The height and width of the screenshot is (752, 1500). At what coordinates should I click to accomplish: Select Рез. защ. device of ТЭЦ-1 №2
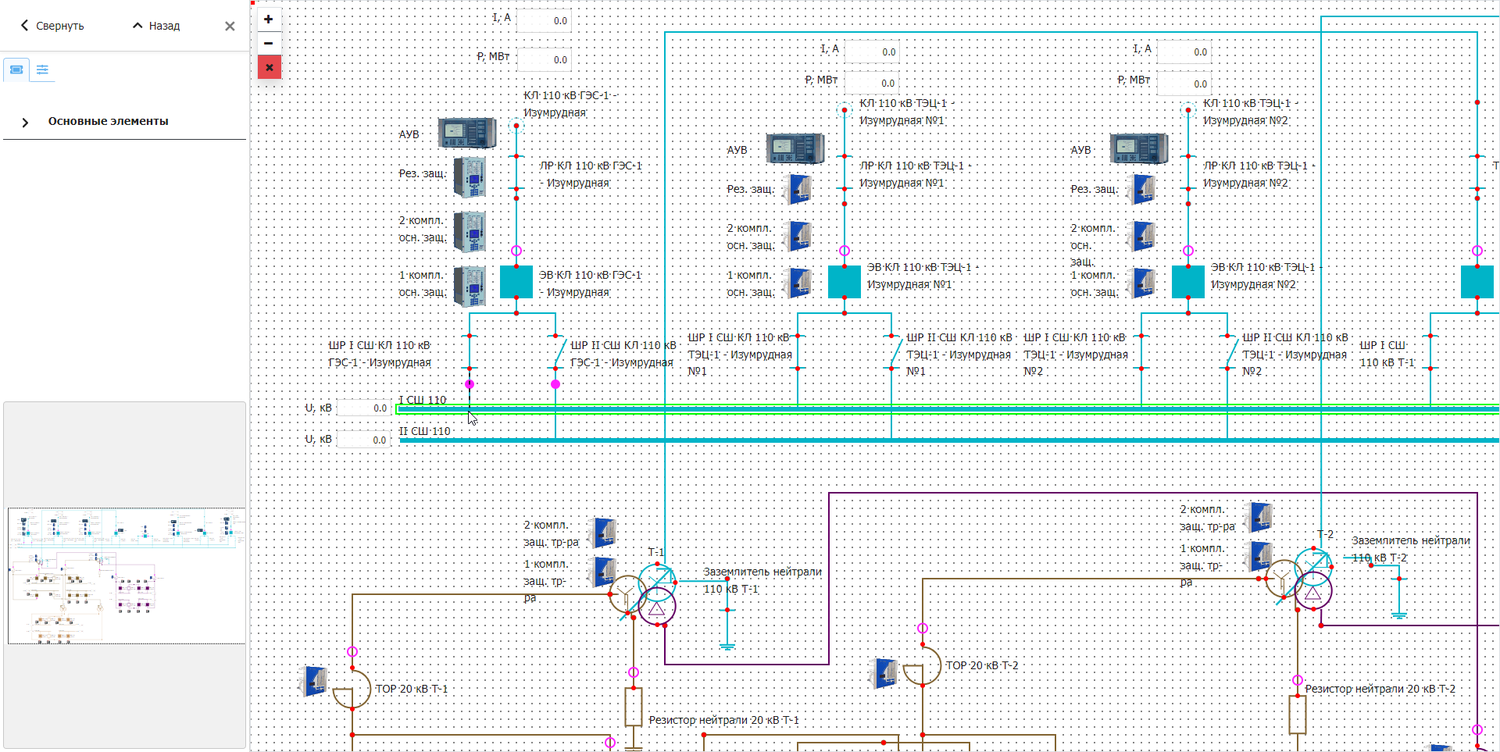tap(1143, 189)
